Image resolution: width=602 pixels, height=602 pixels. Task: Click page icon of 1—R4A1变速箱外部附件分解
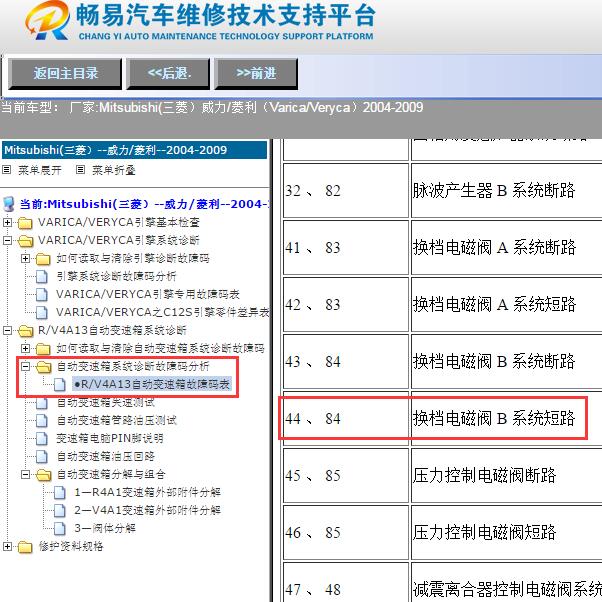point(60,493)
